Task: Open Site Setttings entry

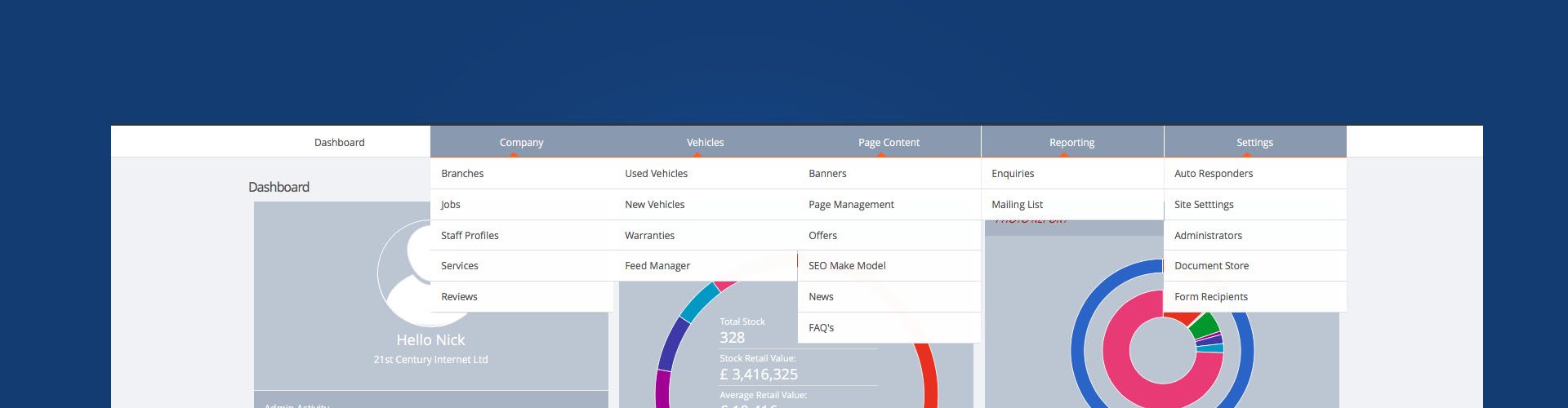Action: tap(1255, 205)
